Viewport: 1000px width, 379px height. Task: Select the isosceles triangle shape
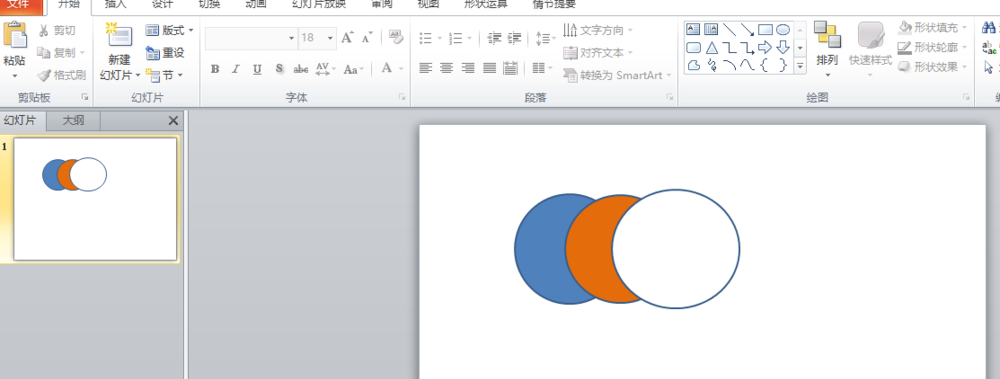tap(712, 47)
